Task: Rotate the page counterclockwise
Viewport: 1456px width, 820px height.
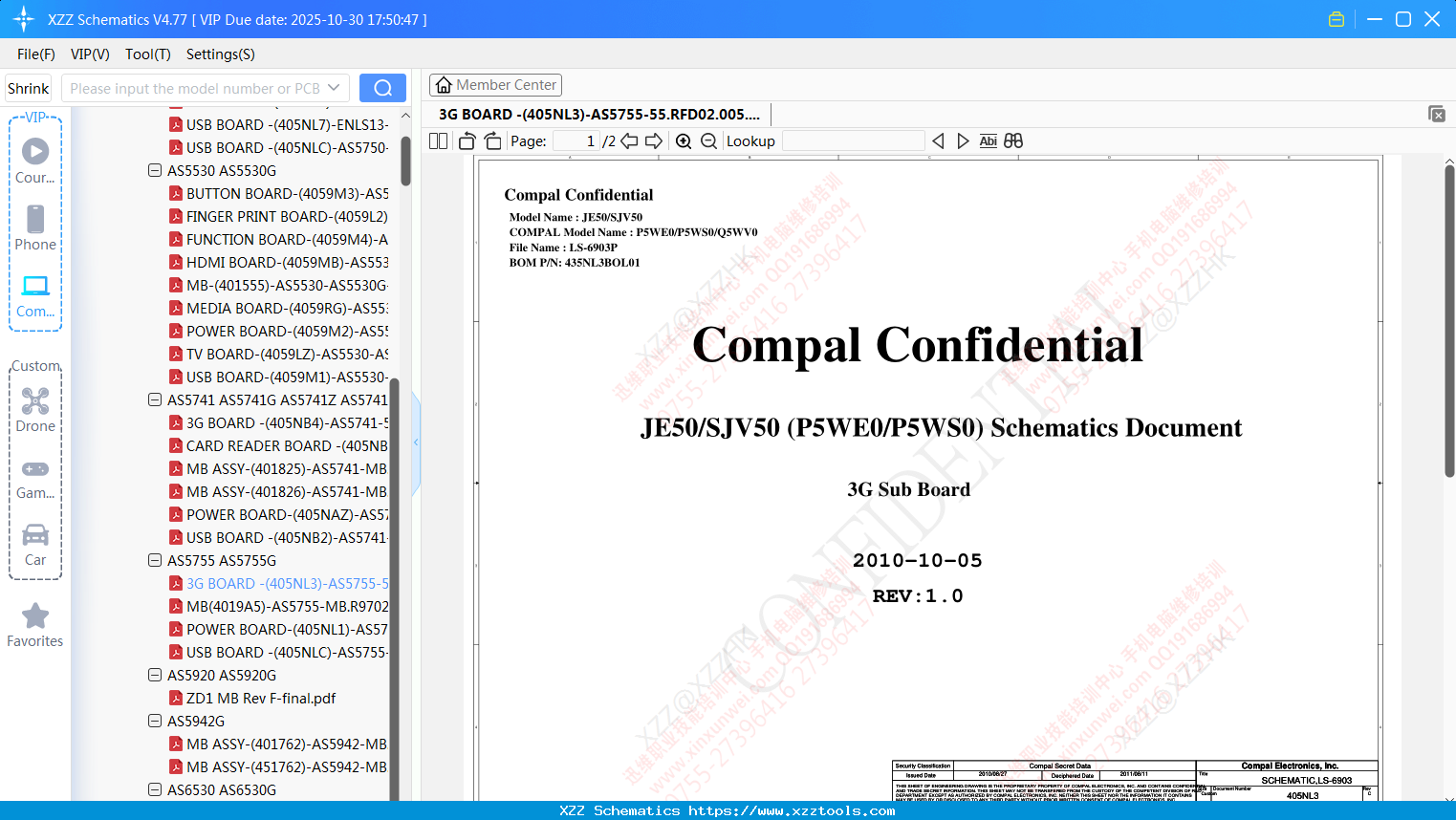Action: click(467, 141)
